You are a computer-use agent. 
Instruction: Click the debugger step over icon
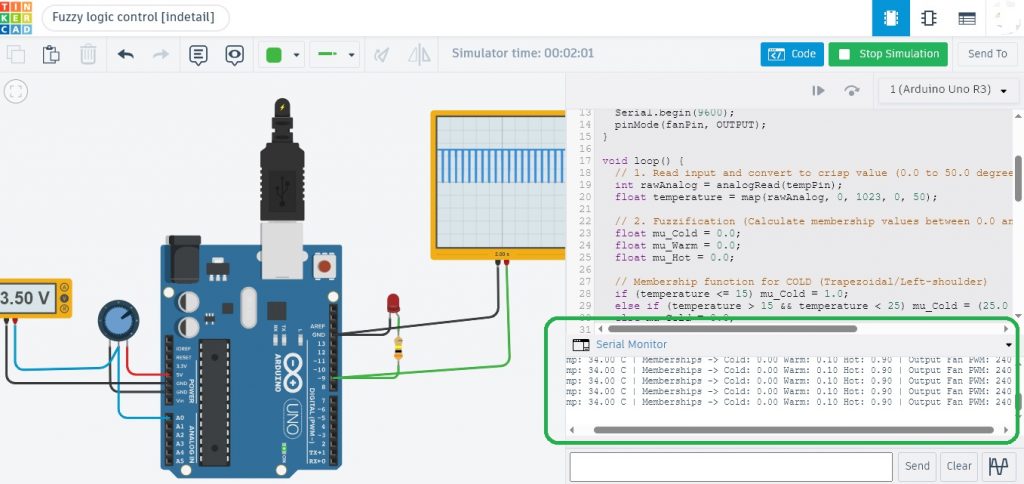click(x=852, y=91)
